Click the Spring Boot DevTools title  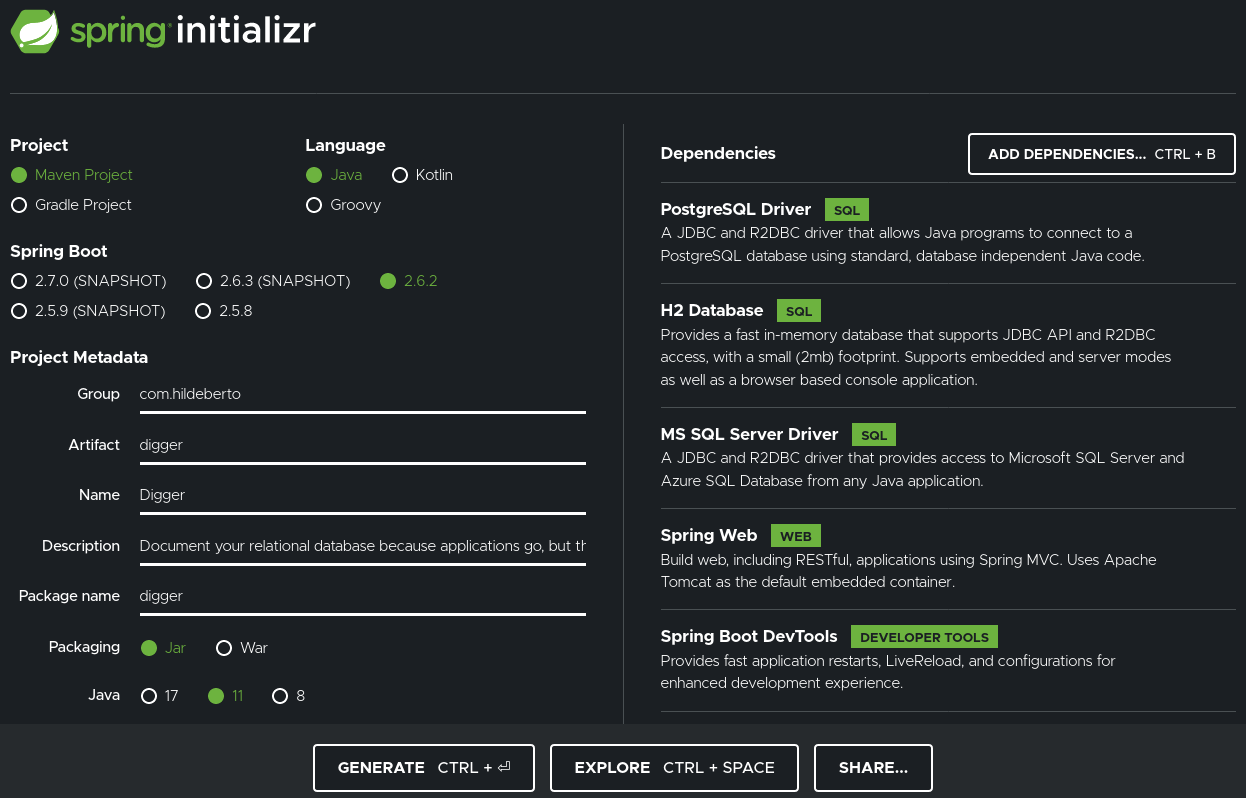tap(749, 637)
